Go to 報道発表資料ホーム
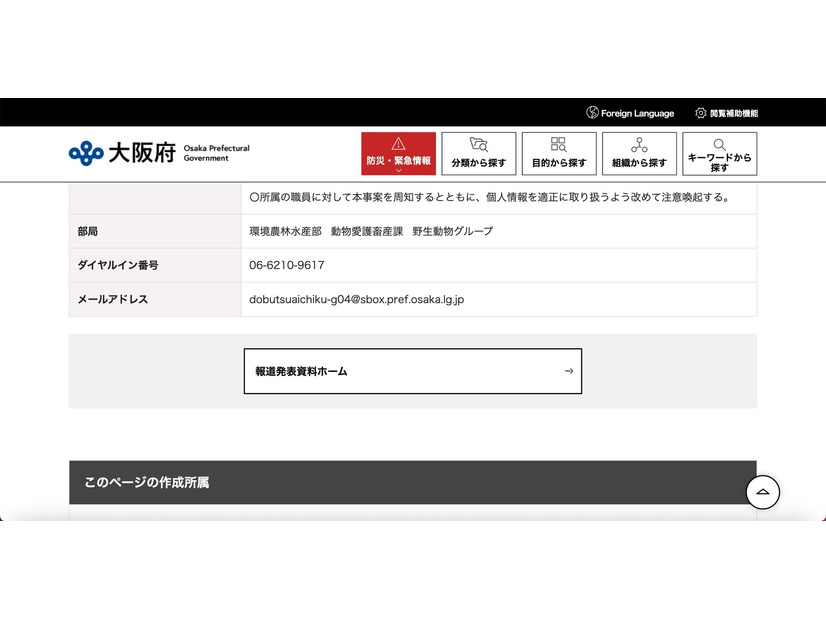The width and height of the screenshot is (826, 620). (x=302, y=371)
